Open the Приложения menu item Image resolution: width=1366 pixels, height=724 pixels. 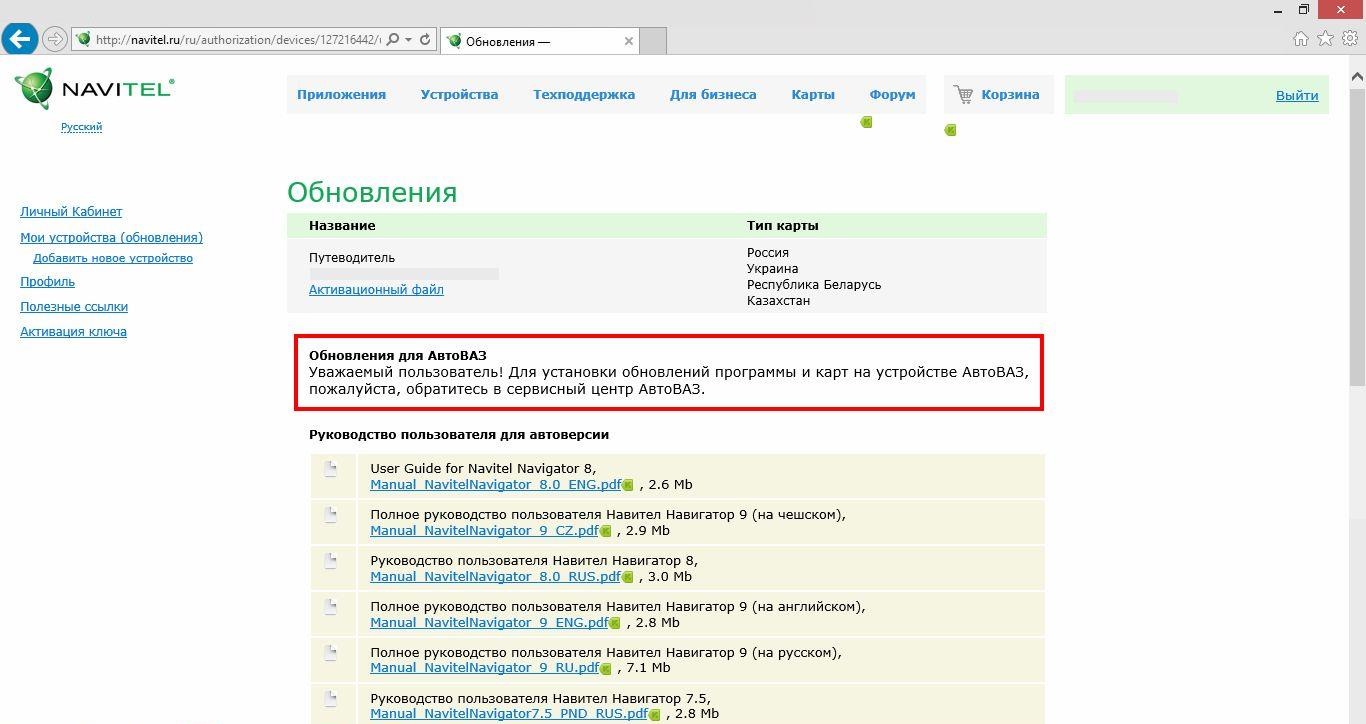[341, 95]
